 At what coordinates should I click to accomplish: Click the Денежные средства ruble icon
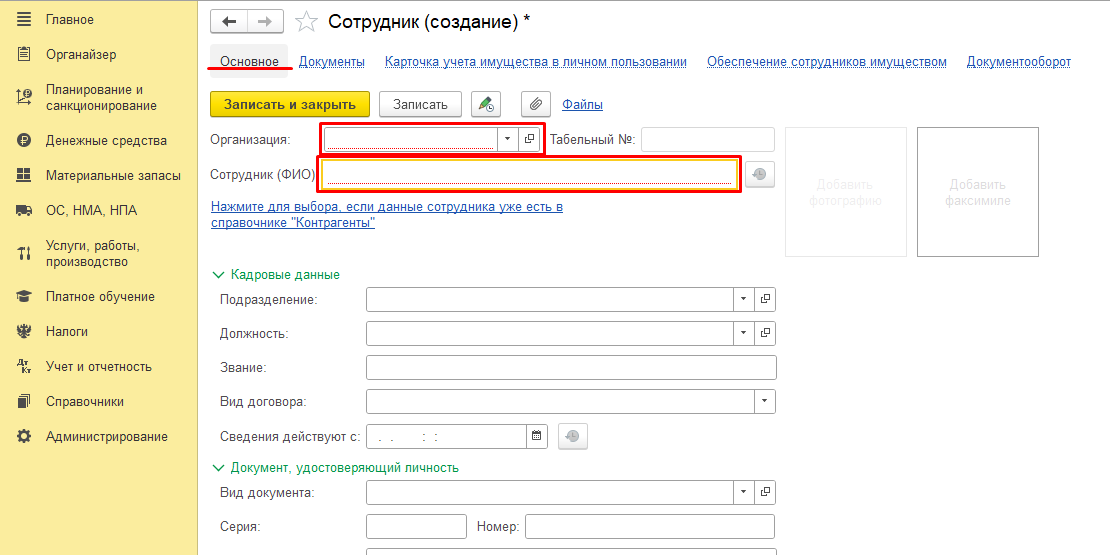(24, 140)
